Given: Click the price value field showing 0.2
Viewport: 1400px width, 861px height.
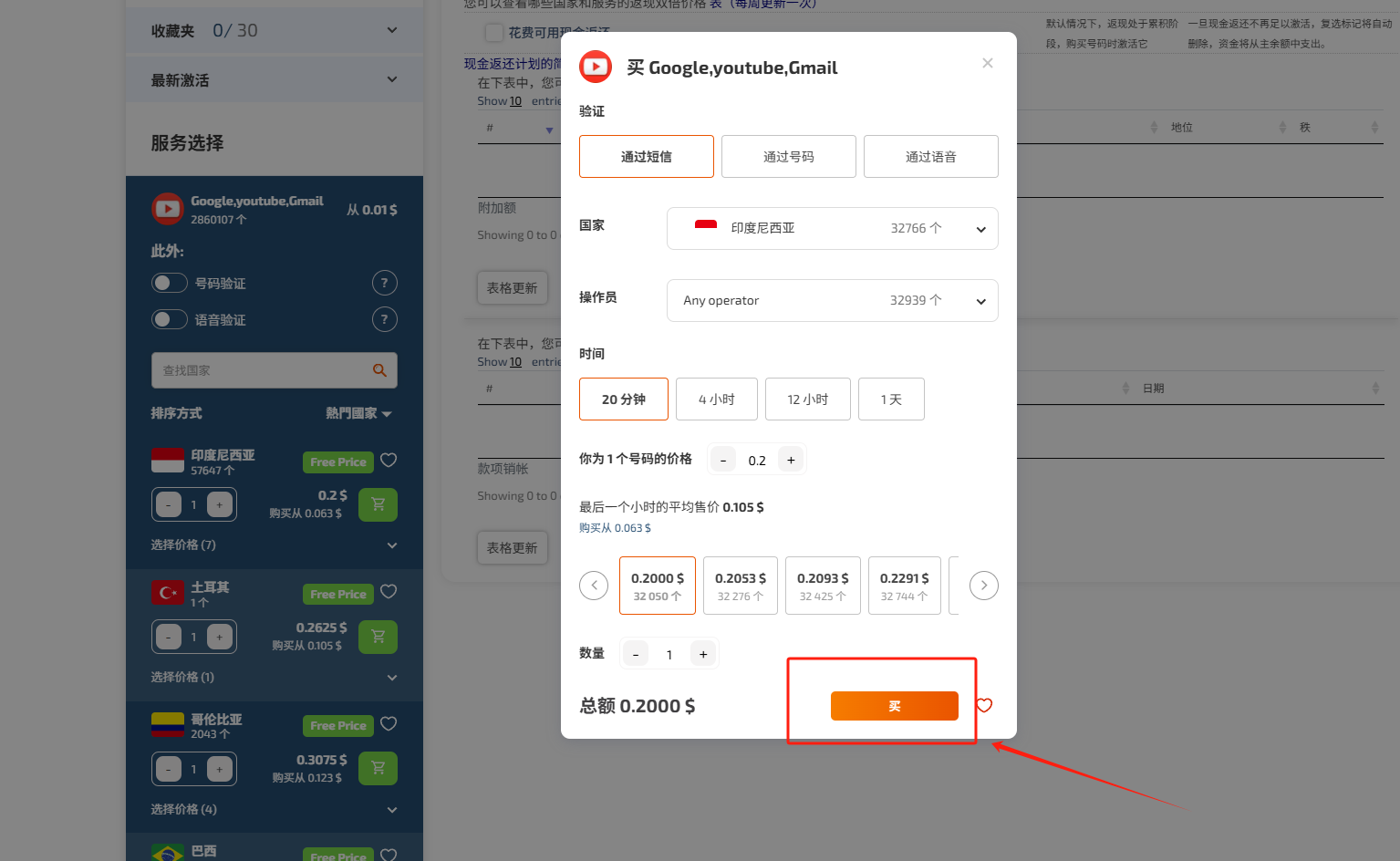Looking at the screenshot, I should [x=757, y=461].
